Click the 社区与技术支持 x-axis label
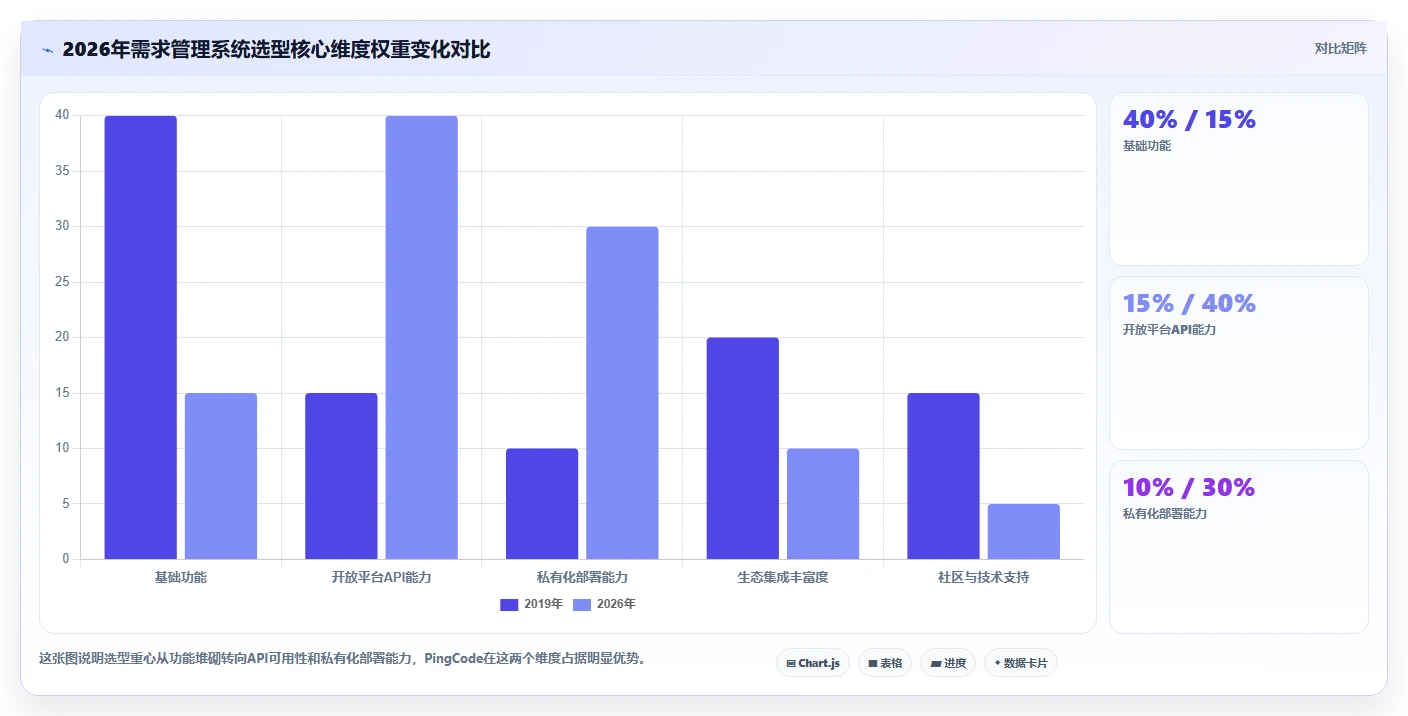The image size is (1408, 716). [x=984, y=577]
